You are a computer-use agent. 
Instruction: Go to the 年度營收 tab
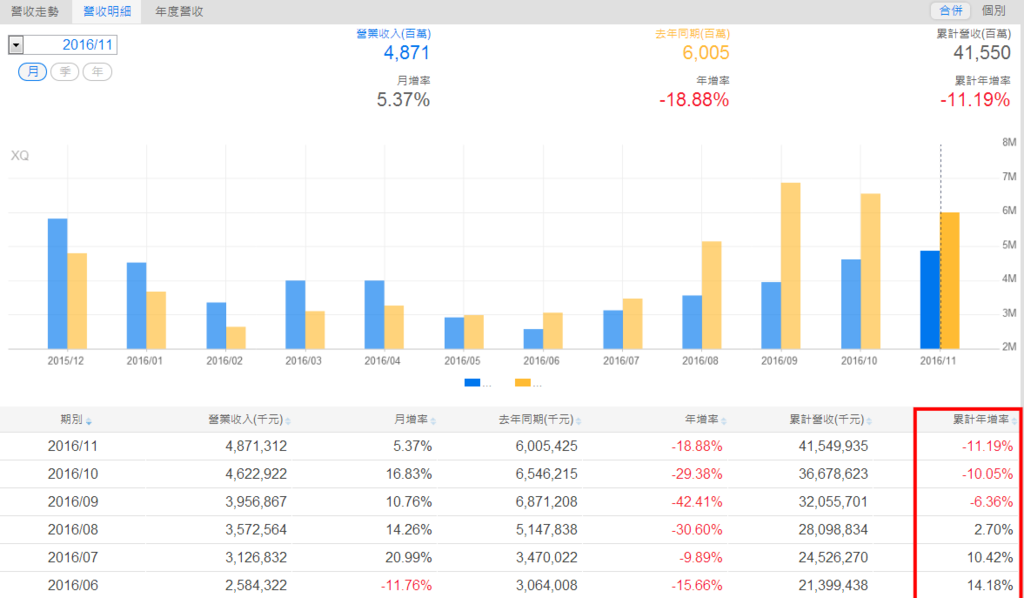pos(179,12)
